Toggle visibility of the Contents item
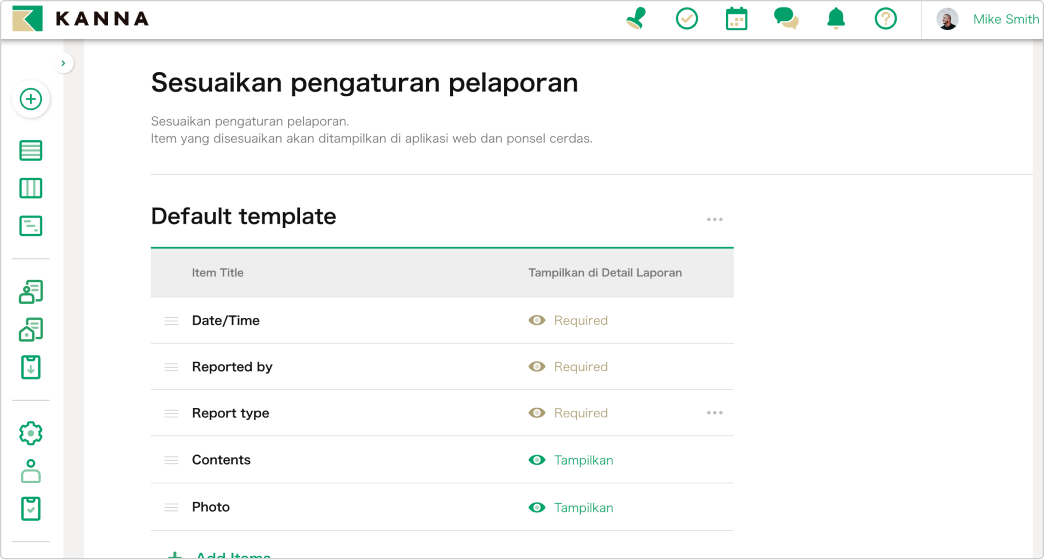 [537, 460]
